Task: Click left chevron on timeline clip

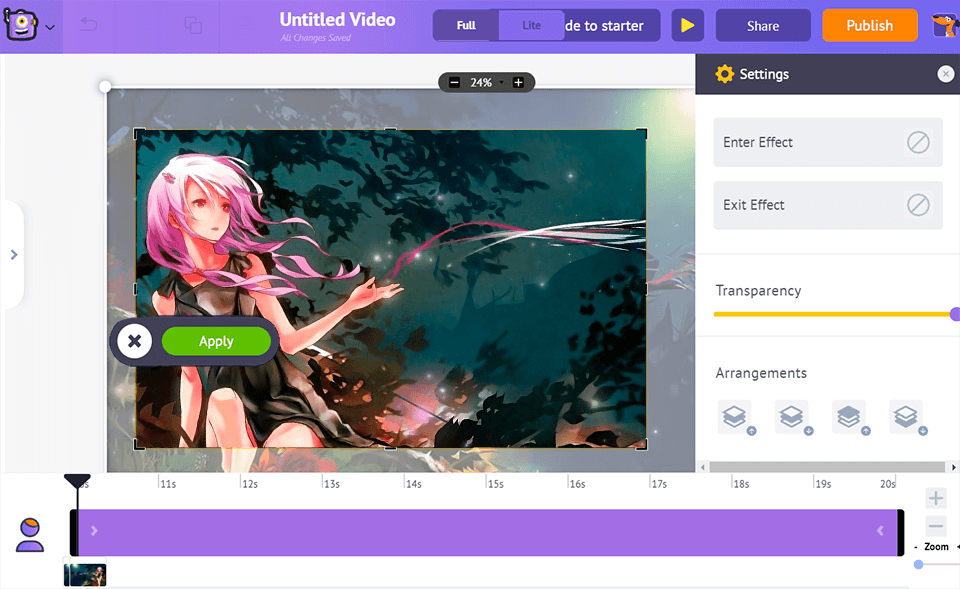Action: coord(880,531)
